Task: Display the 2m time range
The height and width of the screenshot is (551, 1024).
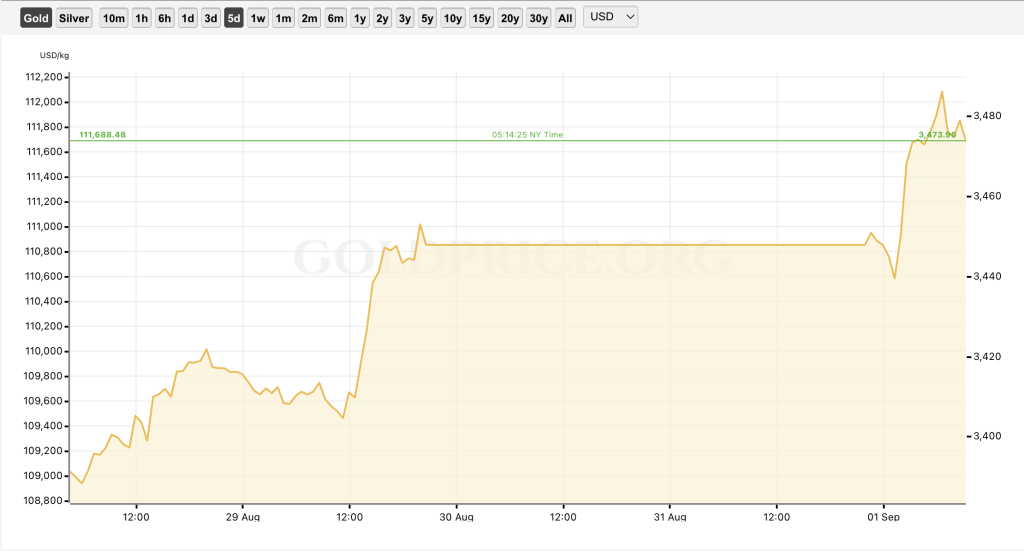Action: pyautogui.click(x=310, y=18)
